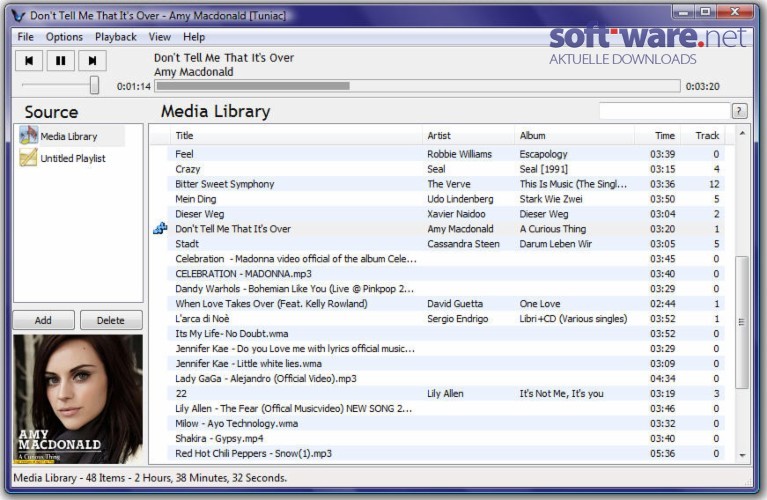The width and height of the screenshot is (767, 500).
Task: Click the Untitled Playlist icon
Action: 28,158
